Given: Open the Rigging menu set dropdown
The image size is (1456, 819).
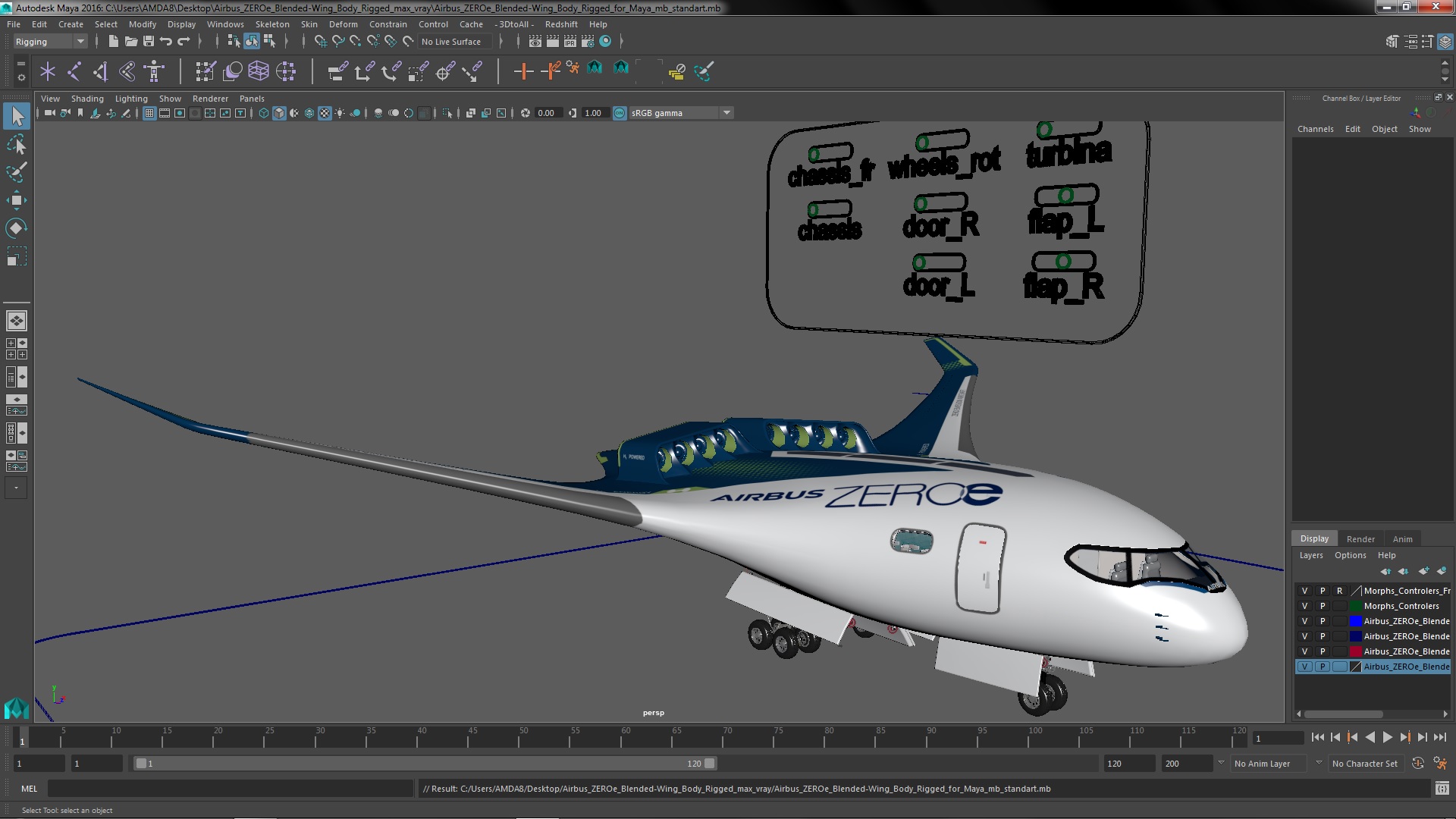Looking at the screenshot, I should [x=50, y=42].
